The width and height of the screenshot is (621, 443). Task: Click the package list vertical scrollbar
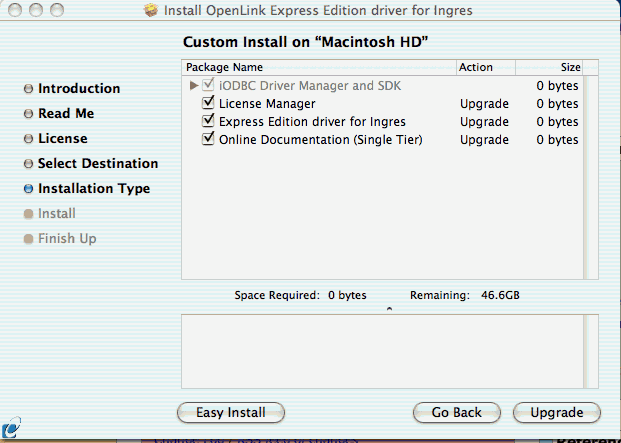pos(591,177)
